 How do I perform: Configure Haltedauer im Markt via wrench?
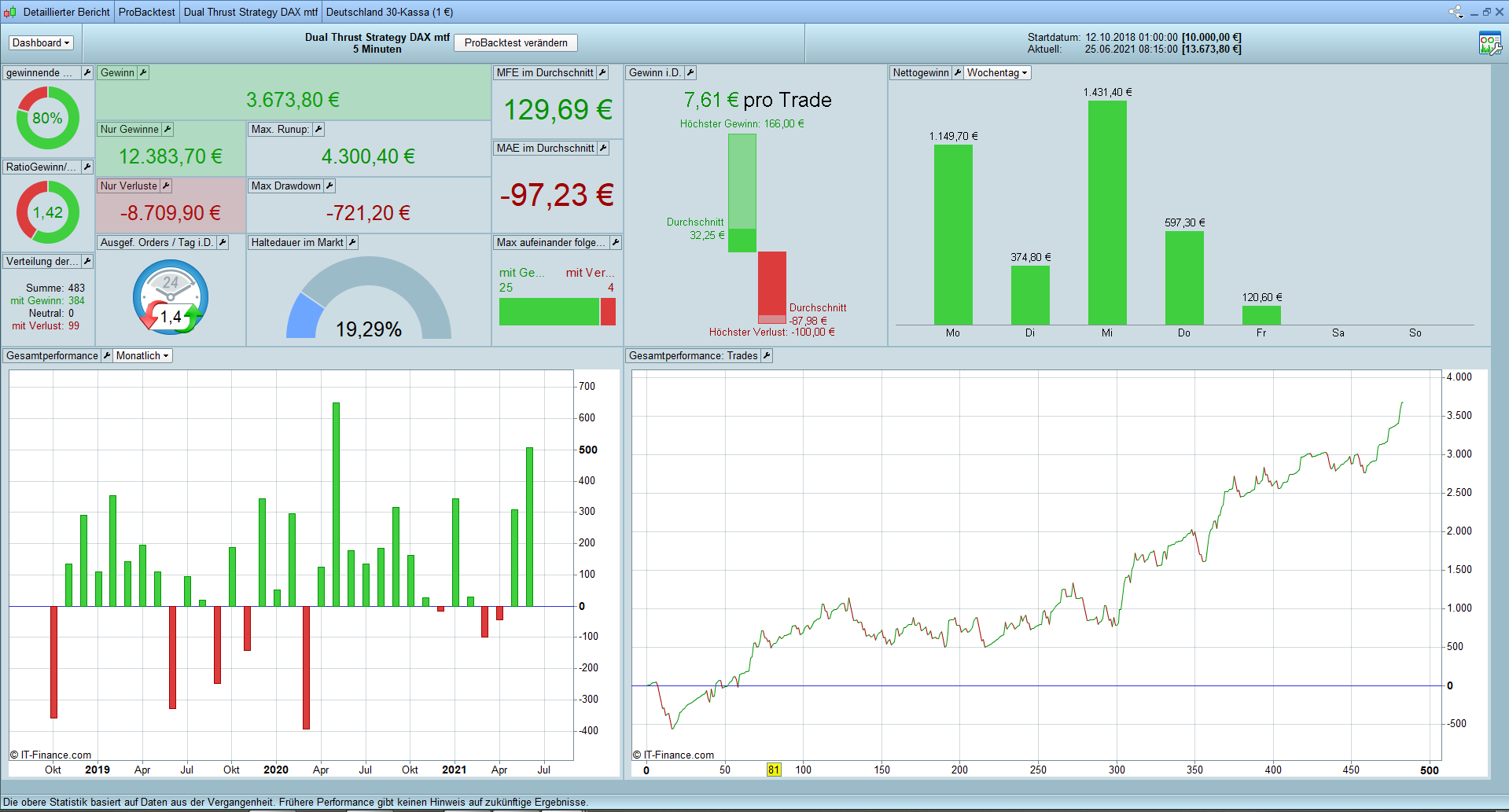point(352,243)
